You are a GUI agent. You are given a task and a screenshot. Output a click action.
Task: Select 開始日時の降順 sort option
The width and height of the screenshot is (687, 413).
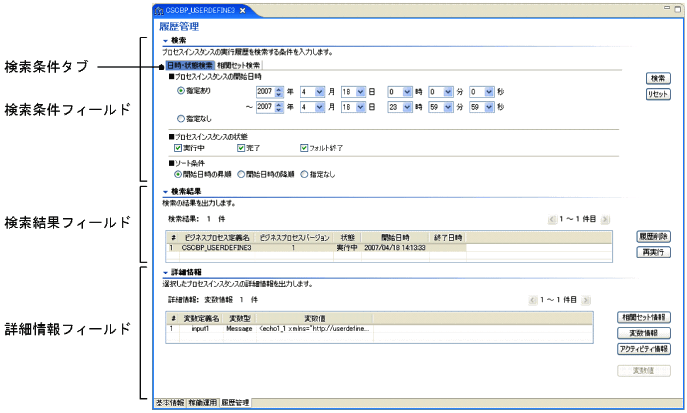point(241,174)
